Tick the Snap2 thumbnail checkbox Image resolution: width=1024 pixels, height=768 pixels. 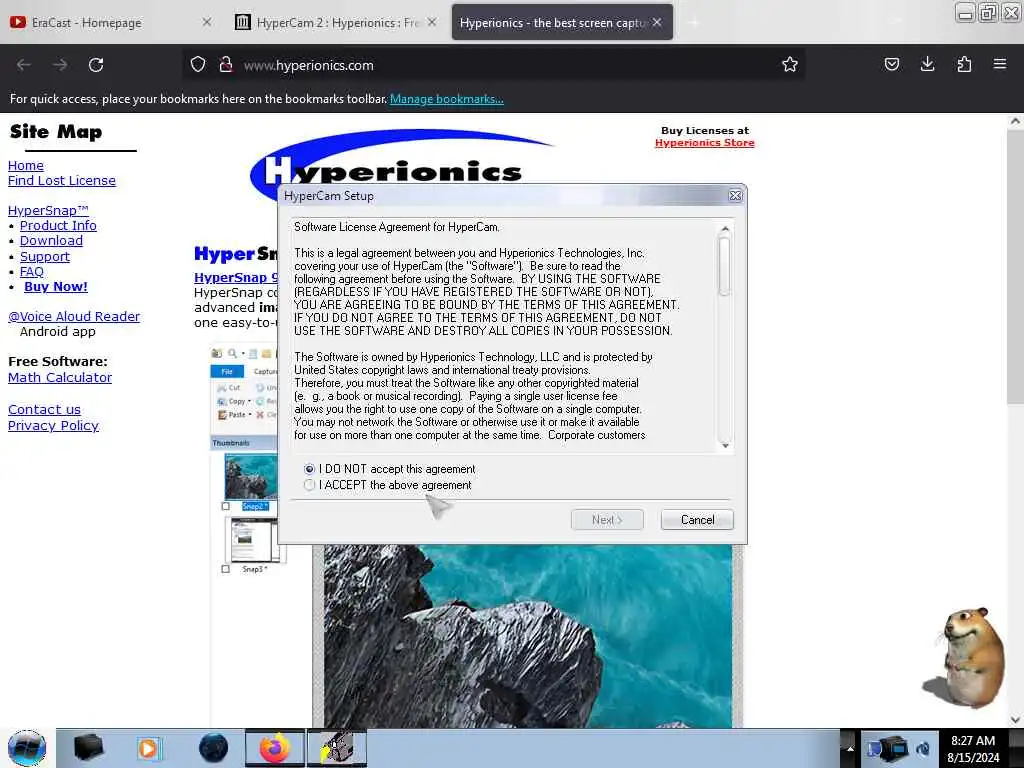tap(226, 506)
